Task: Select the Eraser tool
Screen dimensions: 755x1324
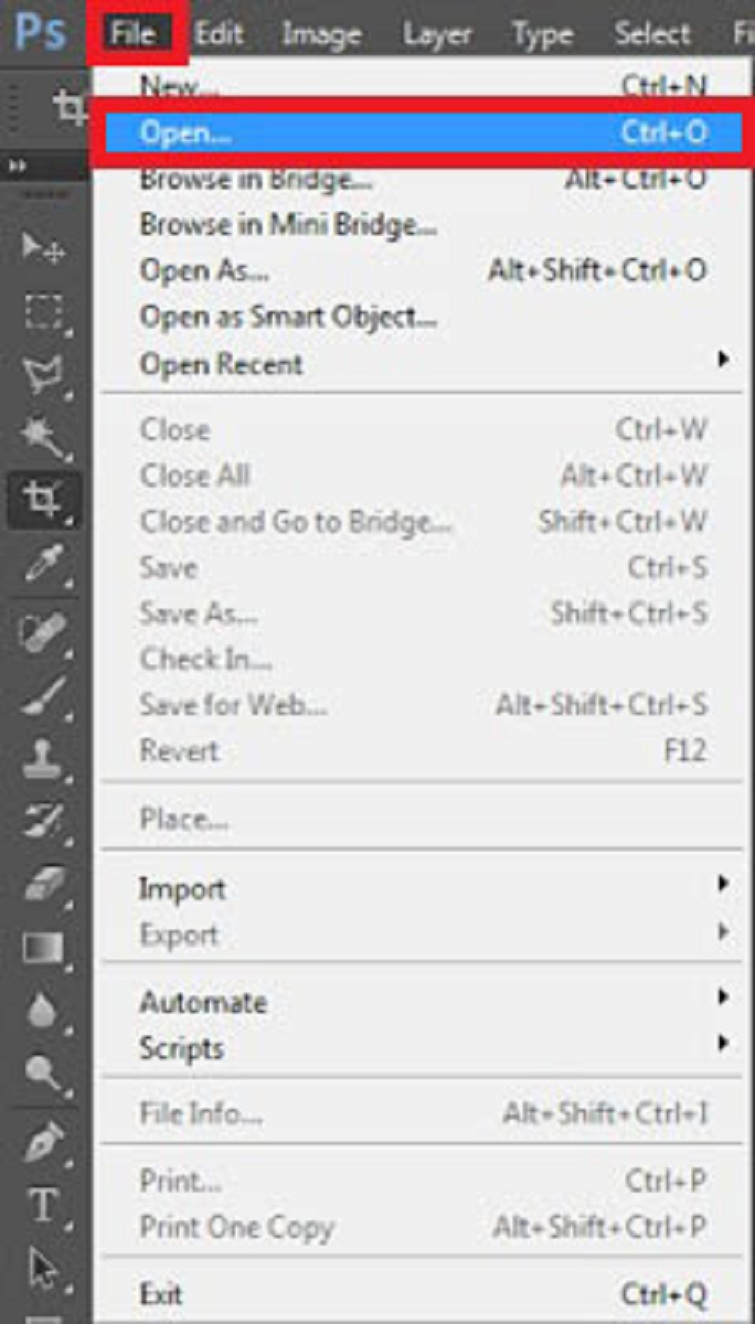Action: 42,882
